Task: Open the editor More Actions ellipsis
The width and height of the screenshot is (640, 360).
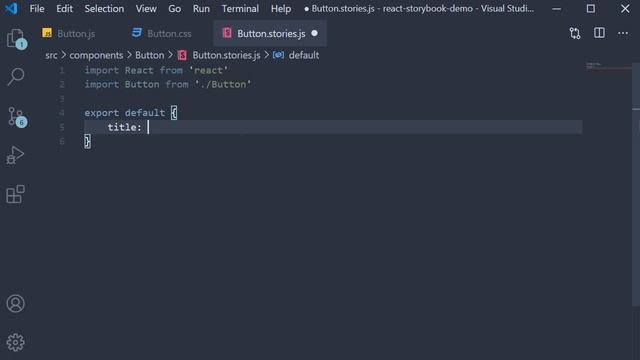Action: [623, 33]
